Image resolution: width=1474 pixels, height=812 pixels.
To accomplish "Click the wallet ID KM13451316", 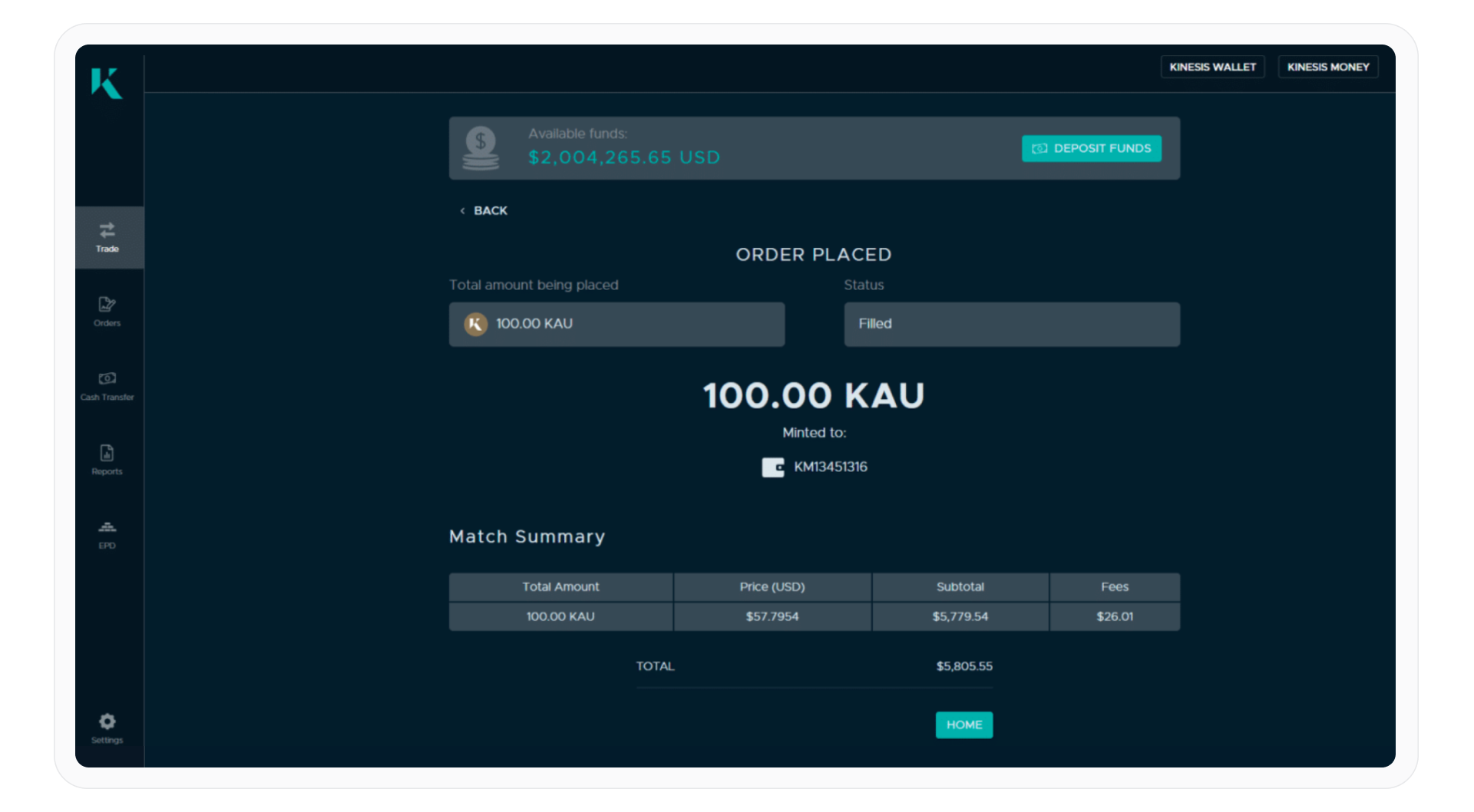I will click(x=831, y=467).
